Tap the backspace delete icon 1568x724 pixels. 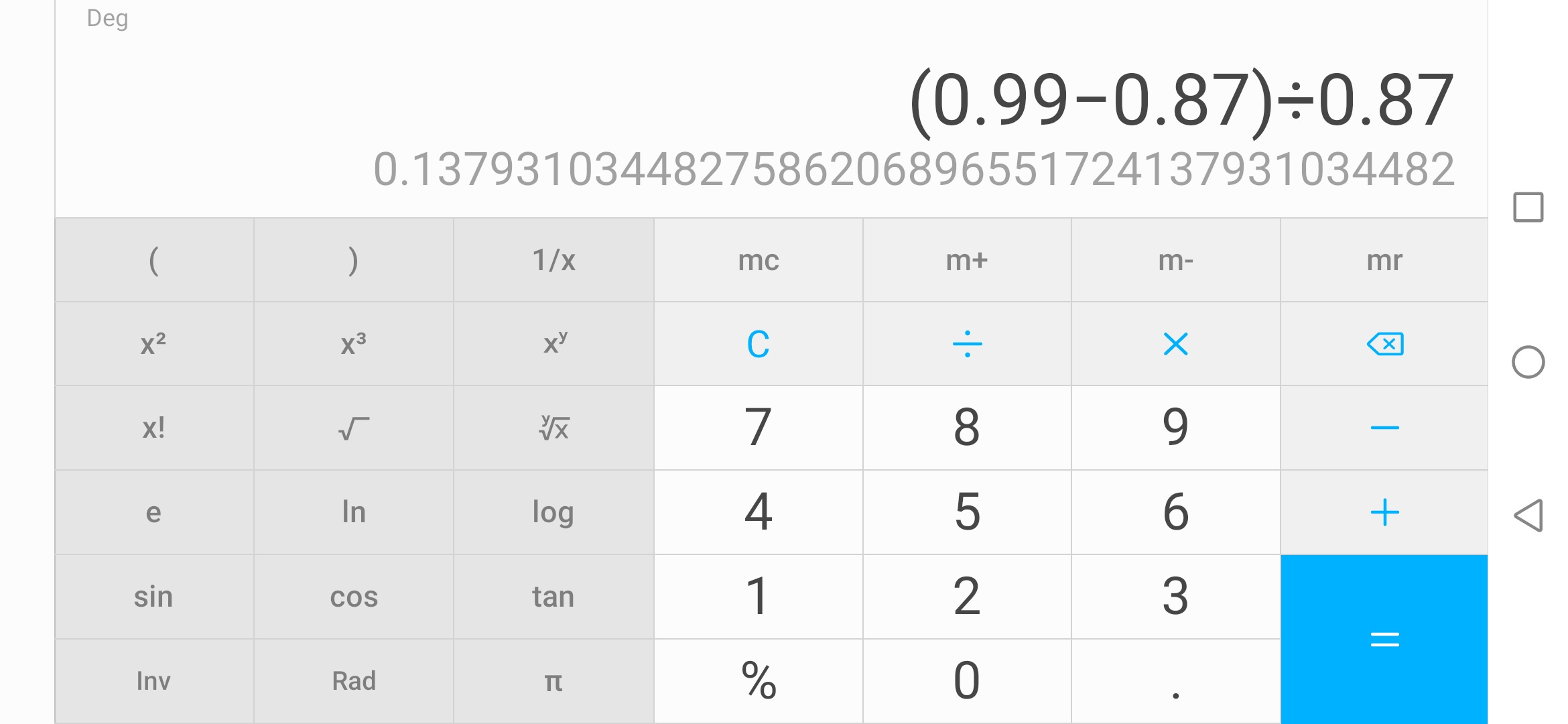1384,344
